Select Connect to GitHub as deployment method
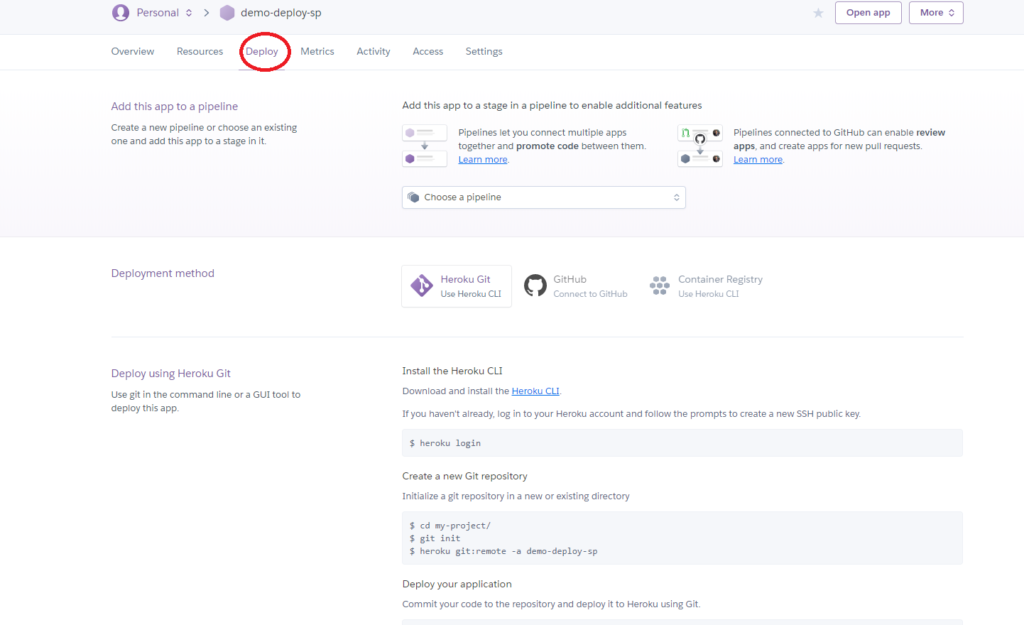This screenshot has height=625, width=1024. click(574, 285)
